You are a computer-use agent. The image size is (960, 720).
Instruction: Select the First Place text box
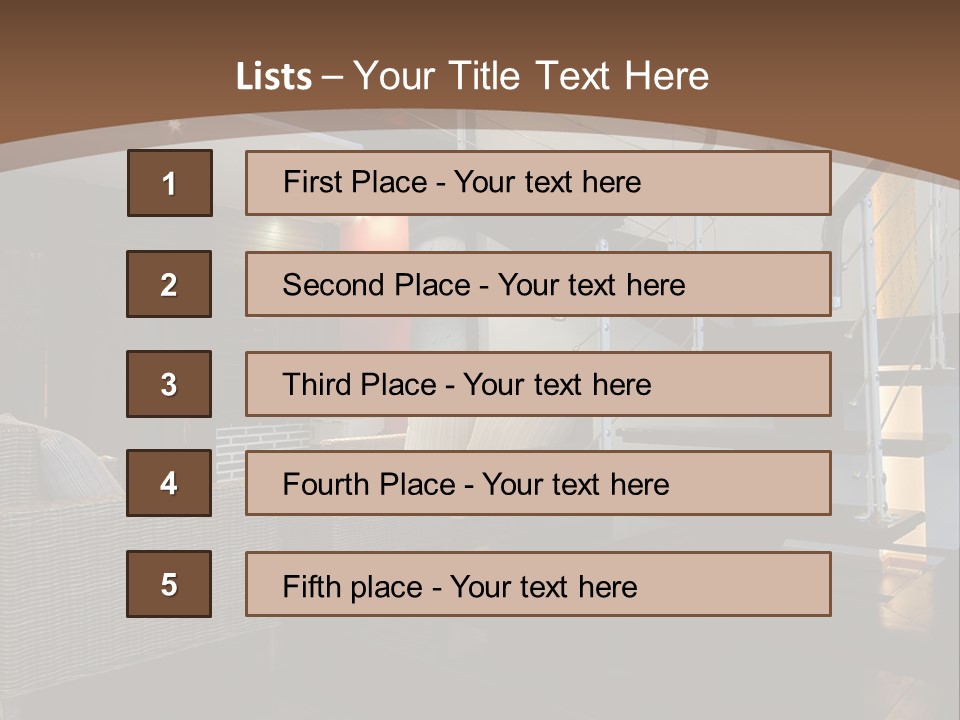[538, 183]
